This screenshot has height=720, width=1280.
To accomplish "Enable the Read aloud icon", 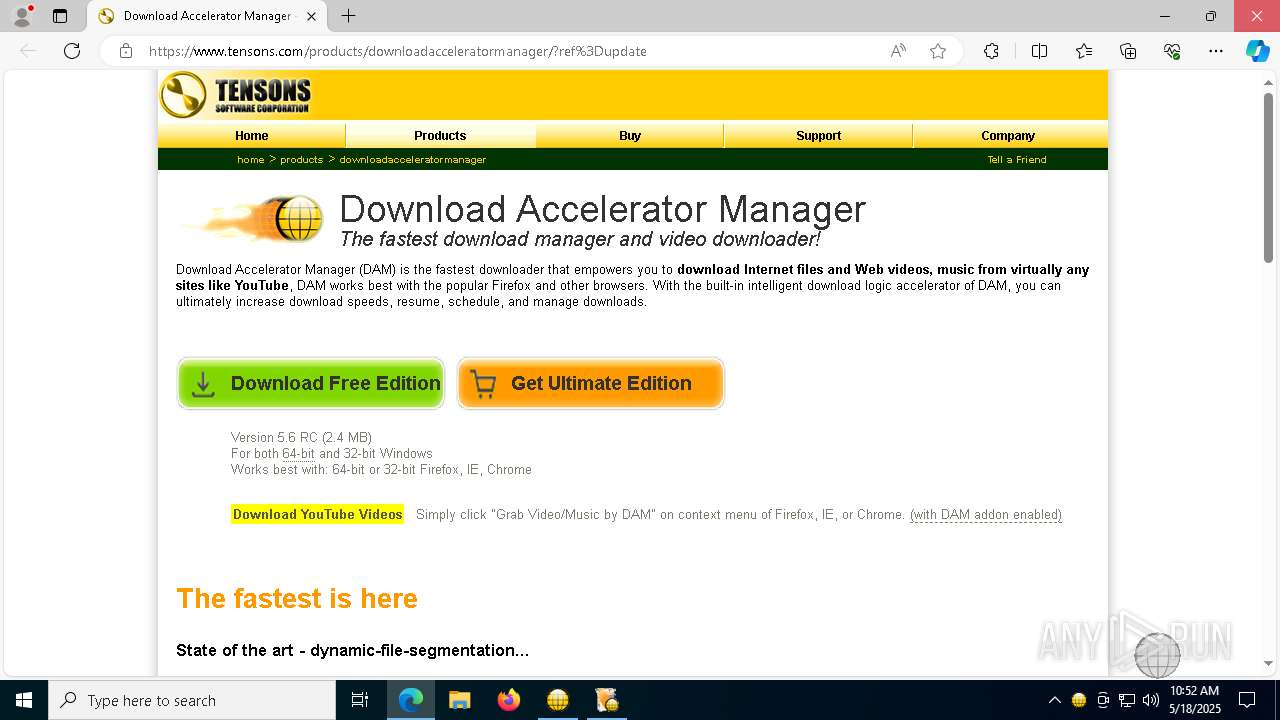I will (x=898, y=51).
